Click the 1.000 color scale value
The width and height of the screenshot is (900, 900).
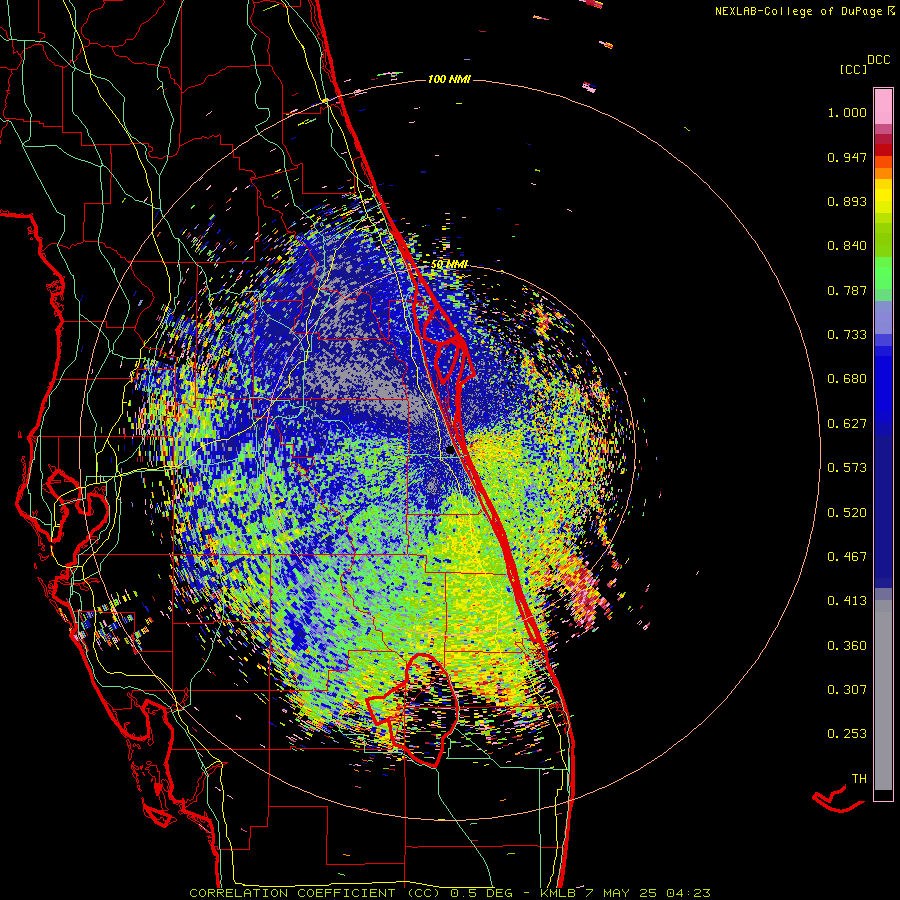coord(847,112)
